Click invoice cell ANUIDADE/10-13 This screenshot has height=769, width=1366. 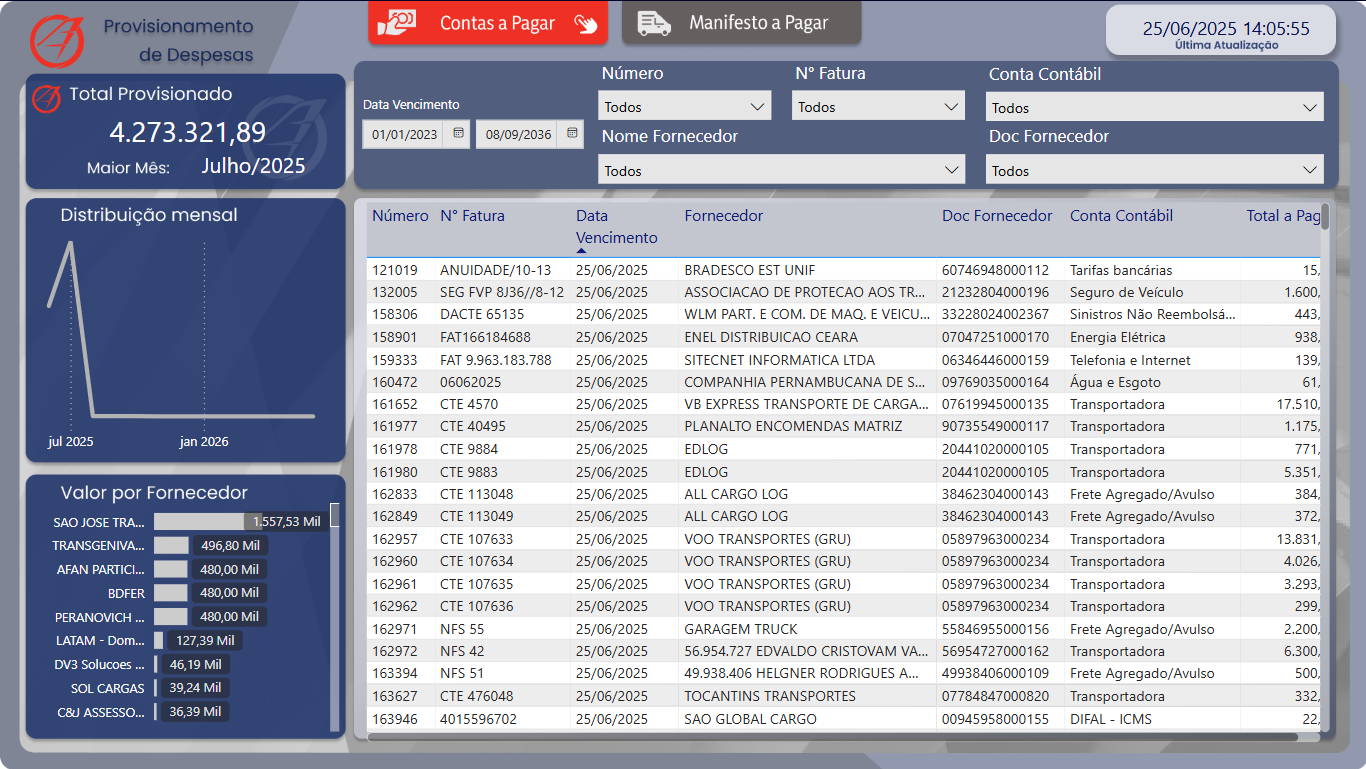(x=496, y=270)
